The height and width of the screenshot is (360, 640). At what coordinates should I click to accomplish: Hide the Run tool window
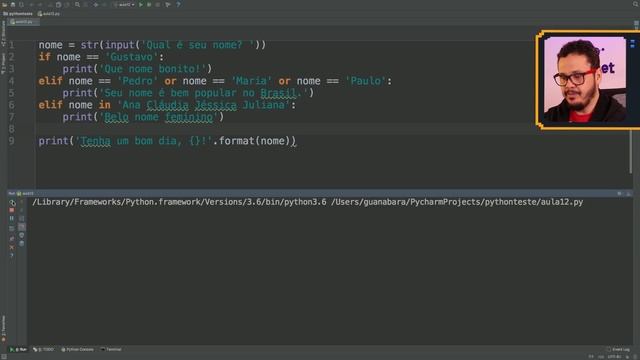pos(628,193)
